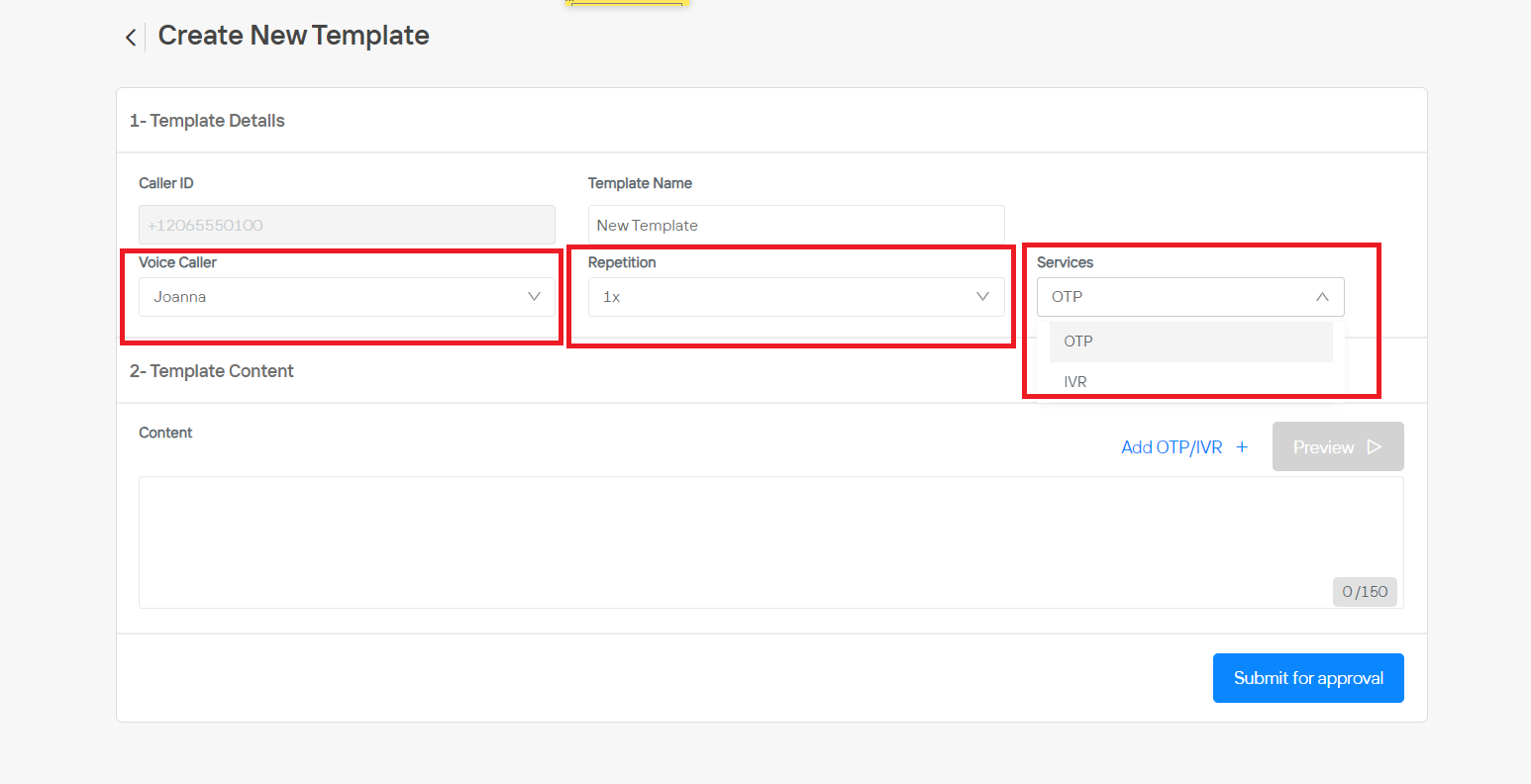Image resolution: width=1531 pixels, height=784 pixels.
Task: Open the Voice Caller dropdown showing Joanna
Action: coord(347,297)
